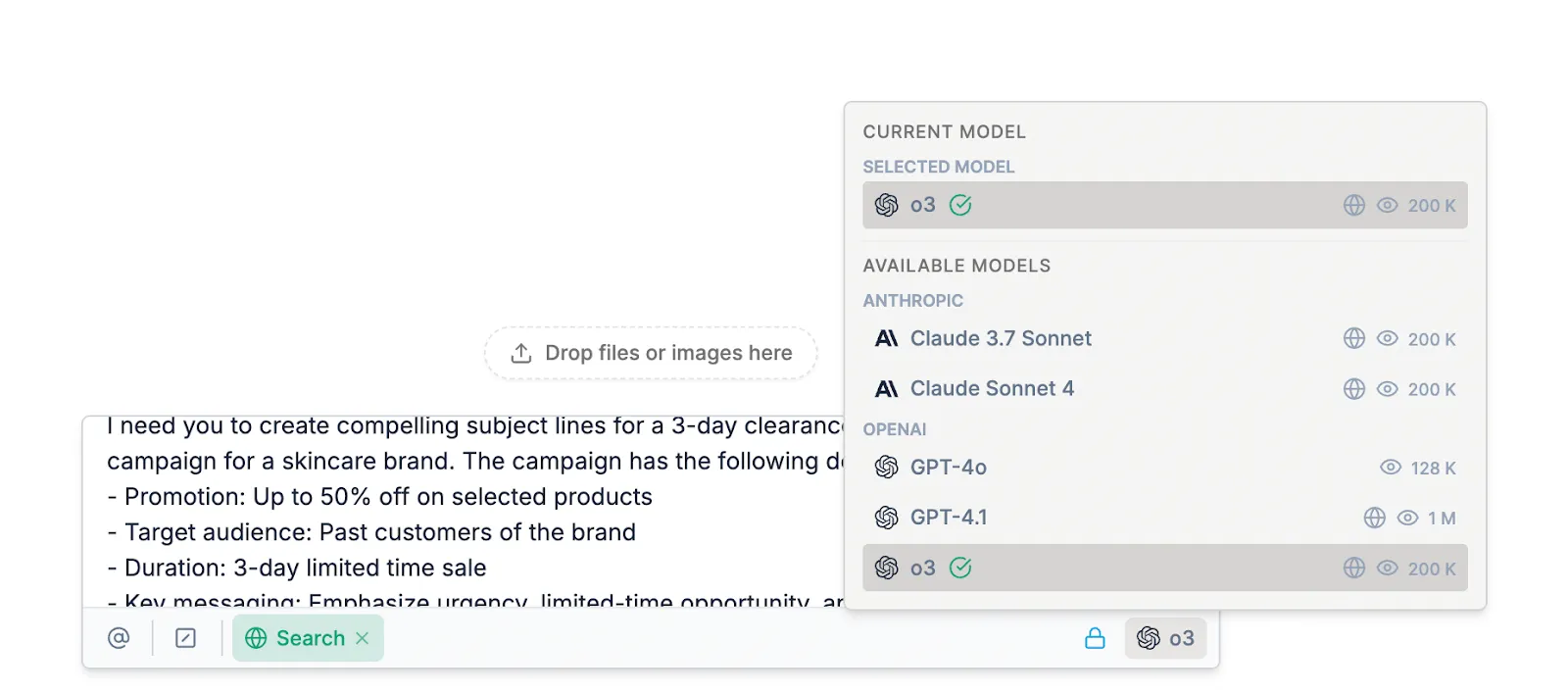
Task: Remove the Search chip with X
Action: tap(363, 638)
